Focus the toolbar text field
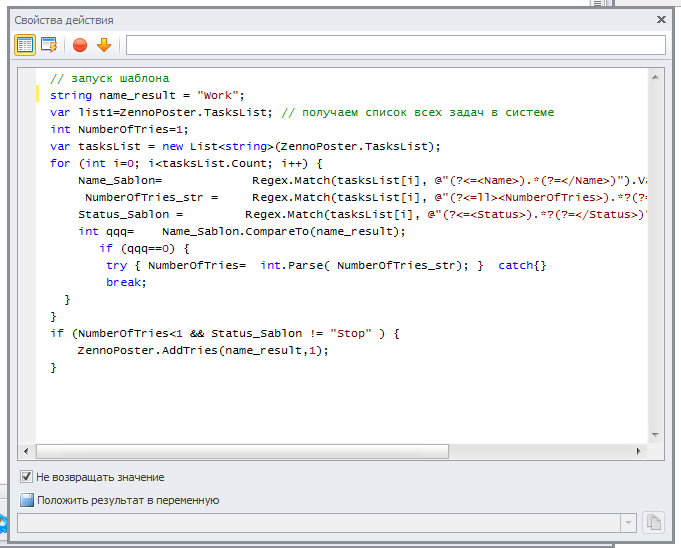 (396, 45)
